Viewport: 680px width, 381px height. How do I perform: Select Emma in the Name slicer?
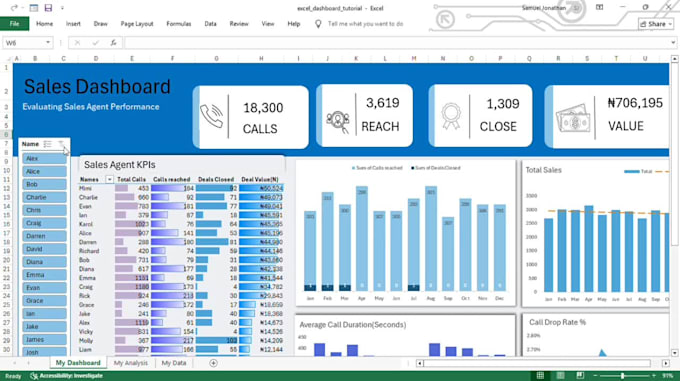[44, 275]
